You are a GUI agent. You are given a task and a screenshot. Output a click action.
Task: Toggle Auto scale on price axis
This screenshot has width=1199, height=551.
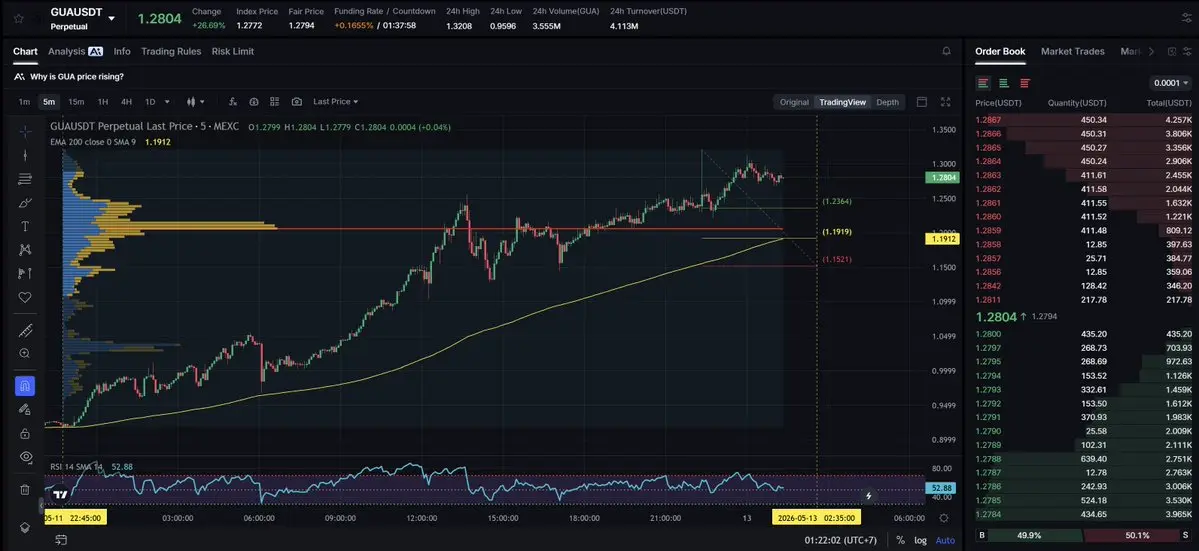(x=945, y=540)
